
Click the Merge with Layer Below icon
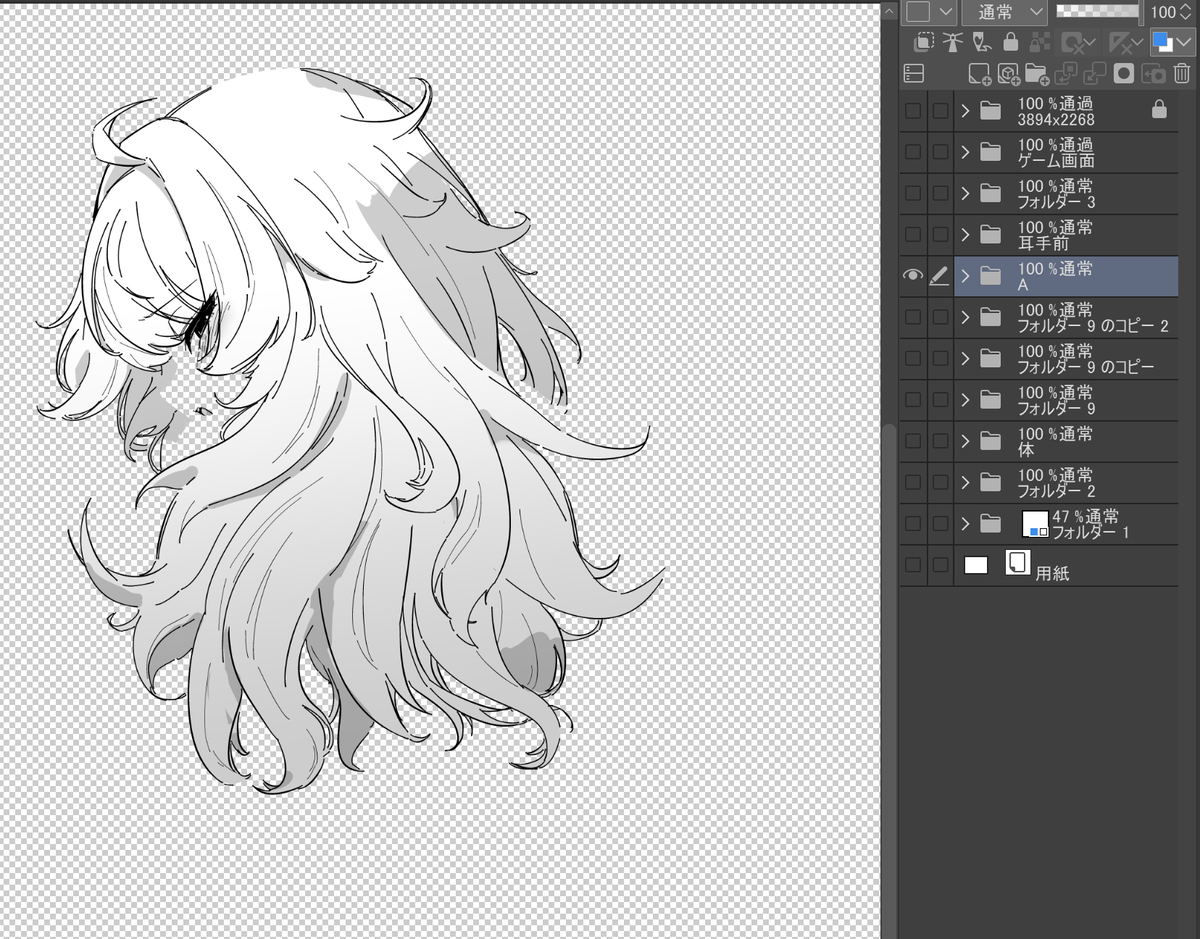[x=1095, y=73]
